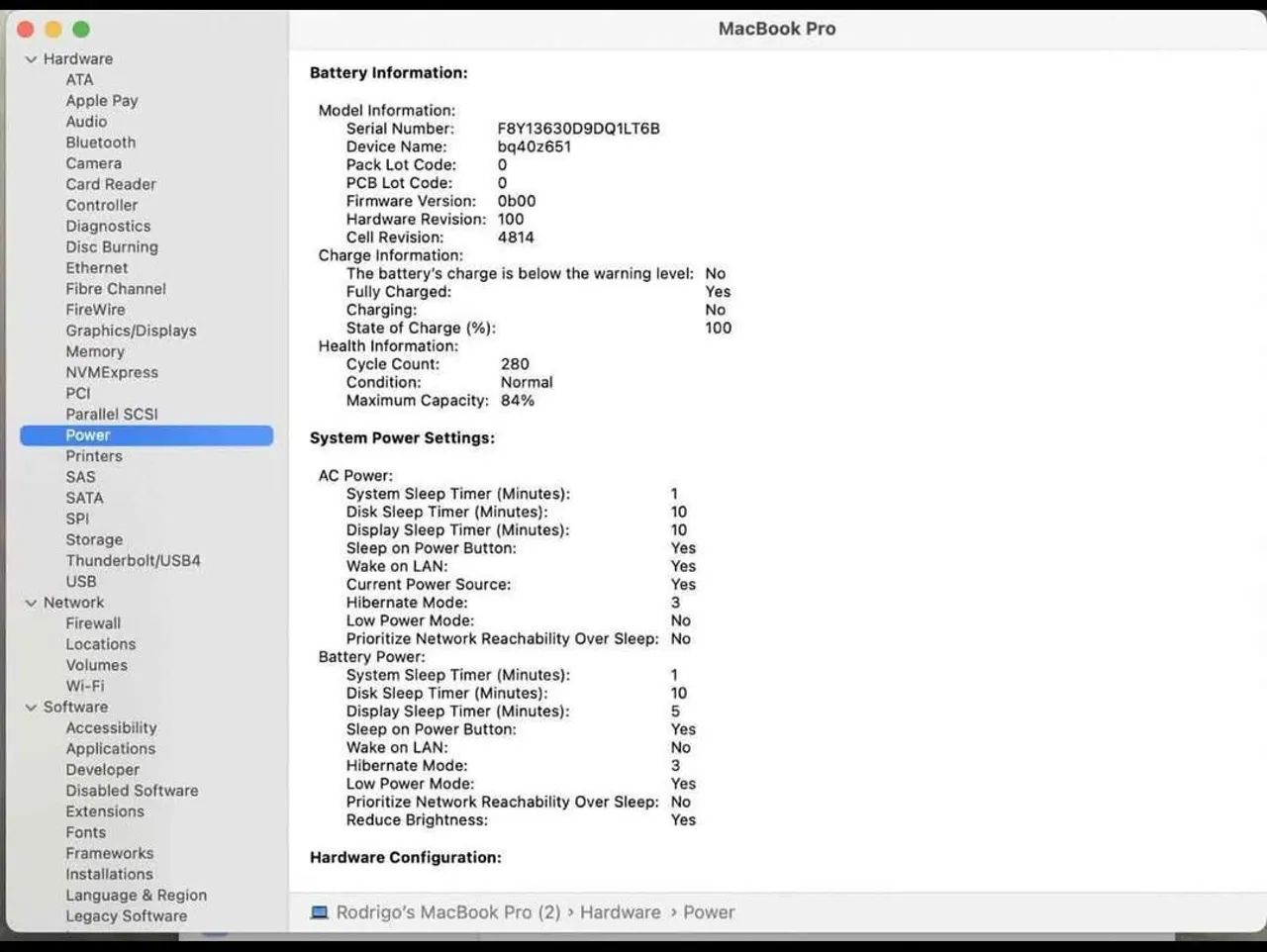Choose SPI in the sidebar
The height and width of the screenshot is (952, 1267).
click(x=77, y=519)
